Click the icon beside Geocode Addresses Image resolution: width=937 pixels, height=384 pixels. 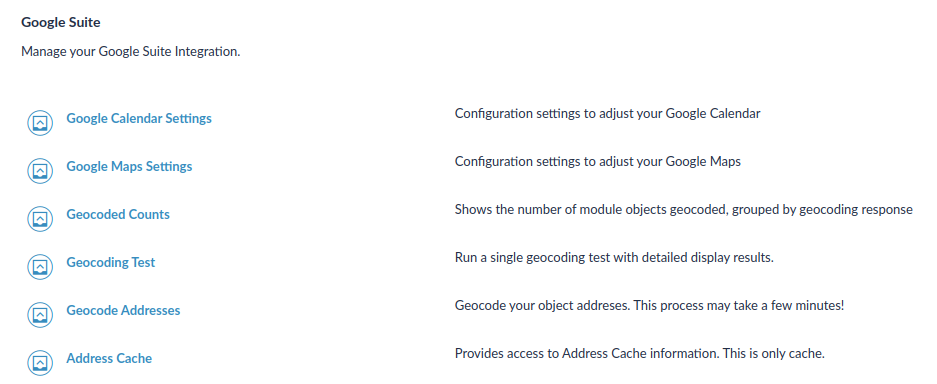point(40,315)
